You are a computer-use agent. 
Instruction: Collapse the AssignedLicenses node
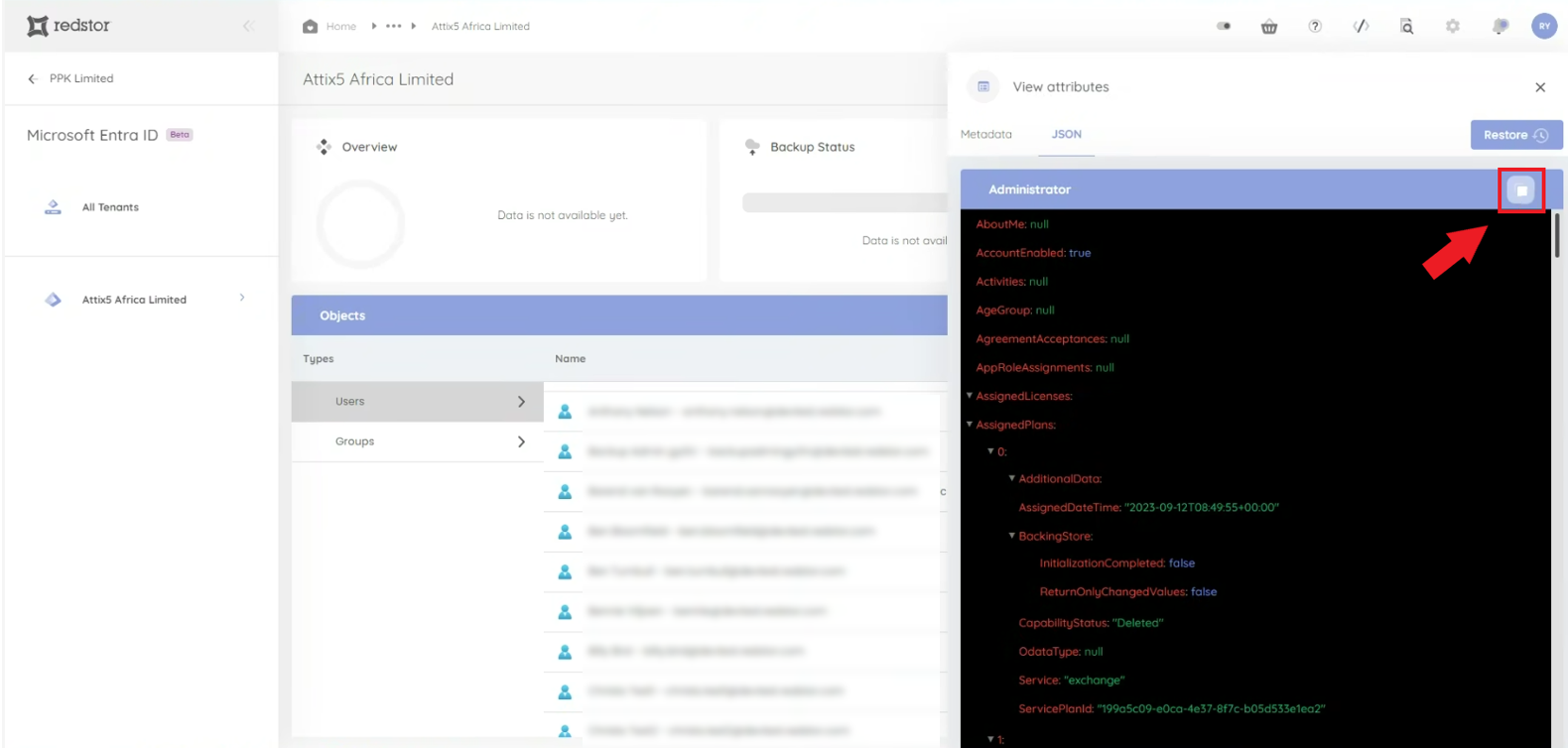[x=970, y=396]
